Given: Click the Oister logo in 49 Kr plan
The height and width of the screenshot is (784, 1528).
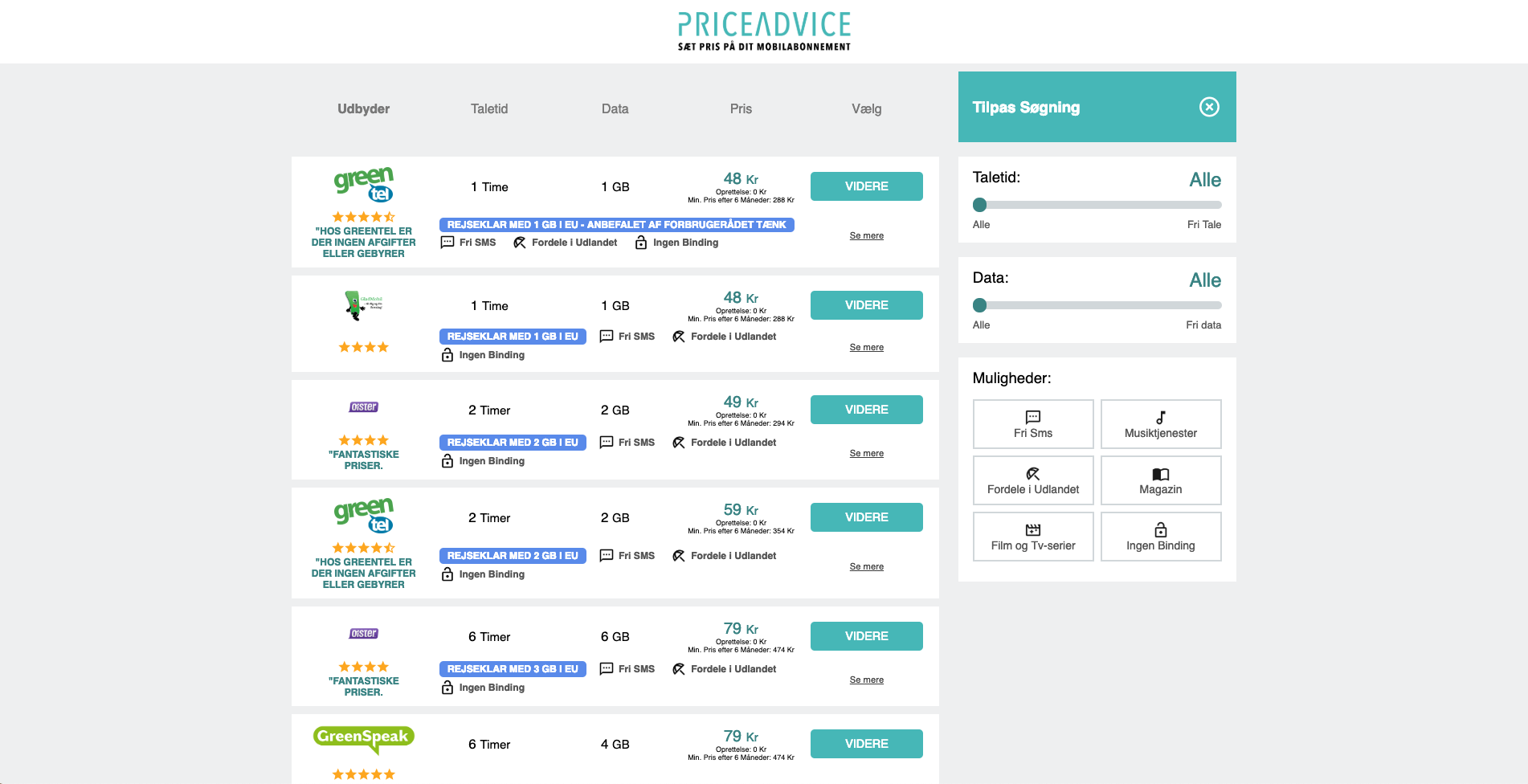Looking at the screenshot, I should coord(364,407).
